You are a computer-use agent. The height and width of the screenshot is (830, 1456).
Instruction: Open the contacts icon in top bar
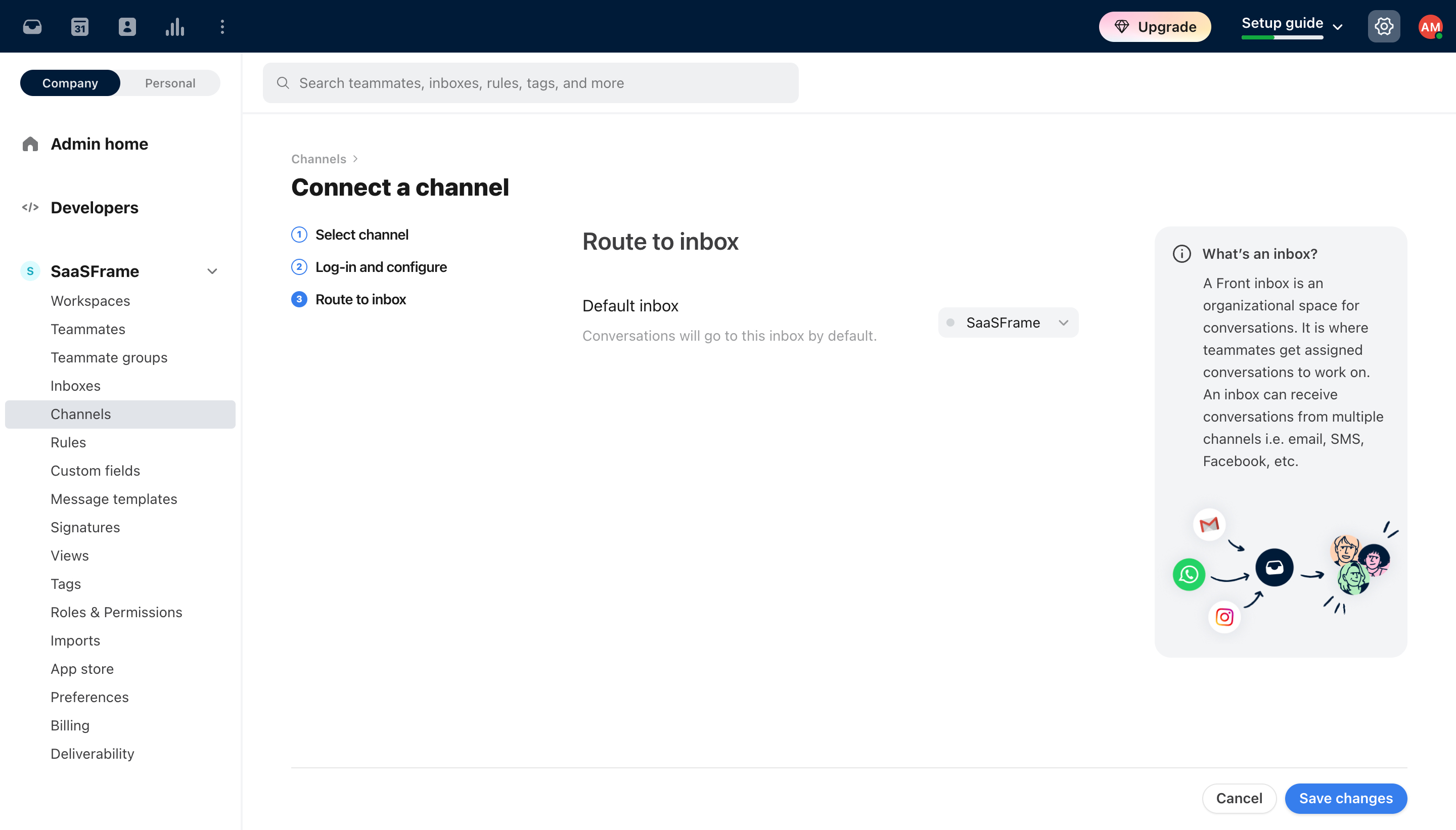point(127,26)
